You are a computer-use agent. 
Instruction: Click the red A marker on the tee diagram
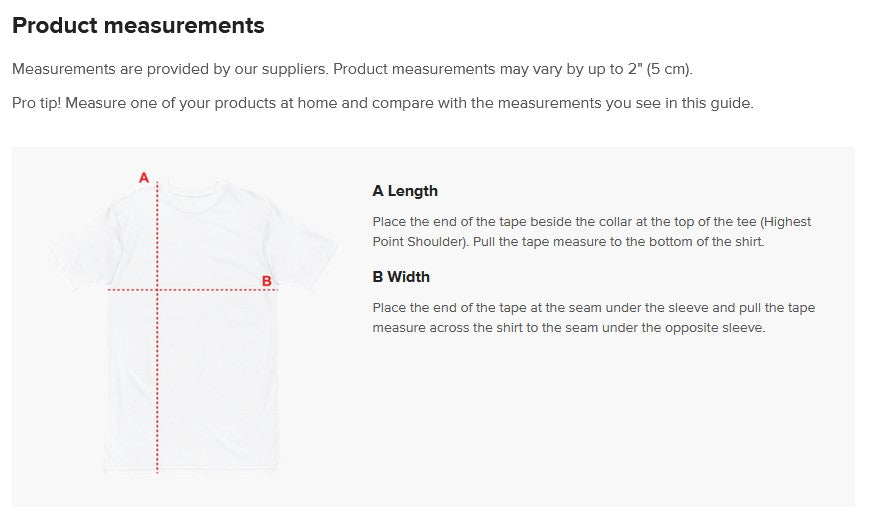[x=144, y=178]
